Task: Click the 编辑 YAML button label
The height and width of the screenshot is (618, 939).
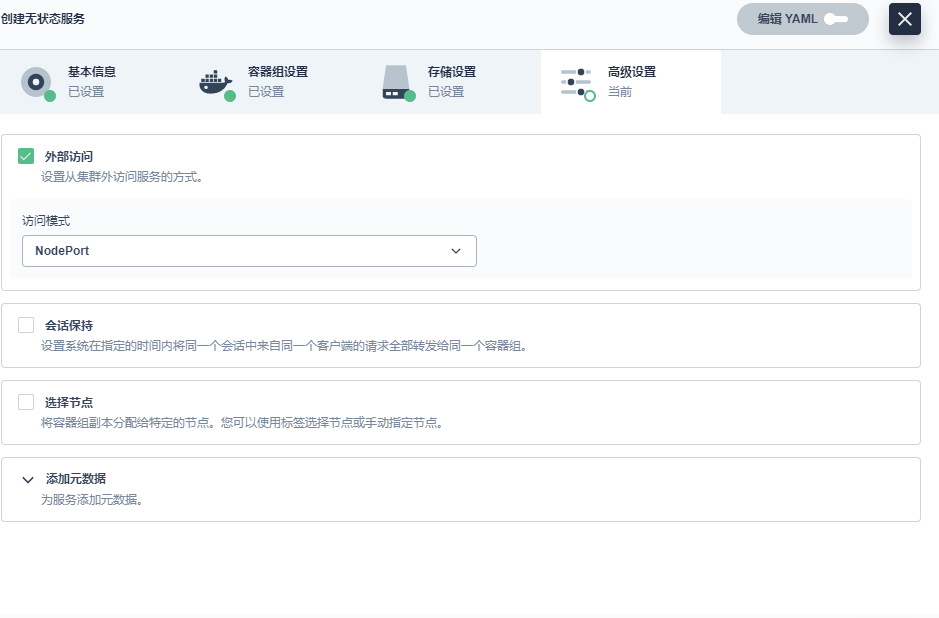Action: coord(787,19)
